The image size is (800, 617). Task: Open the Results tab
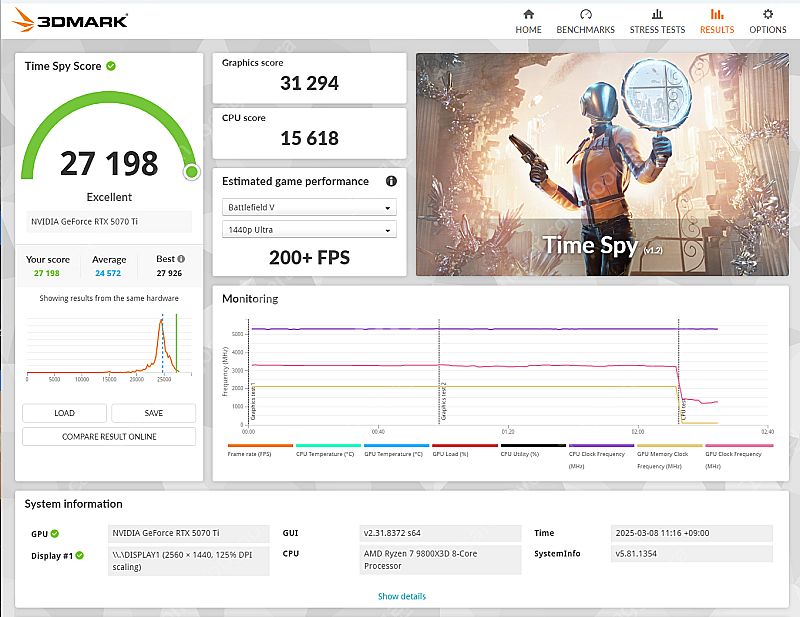(x=717, y=21)
